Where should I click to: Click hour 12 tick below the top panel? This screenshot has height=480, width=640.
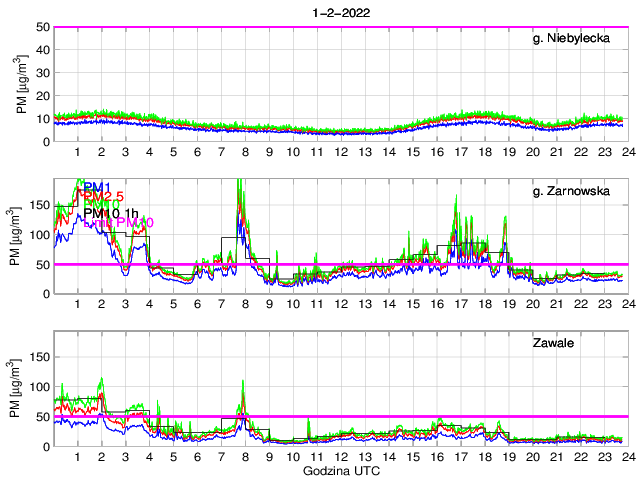[x=340, y=152]
